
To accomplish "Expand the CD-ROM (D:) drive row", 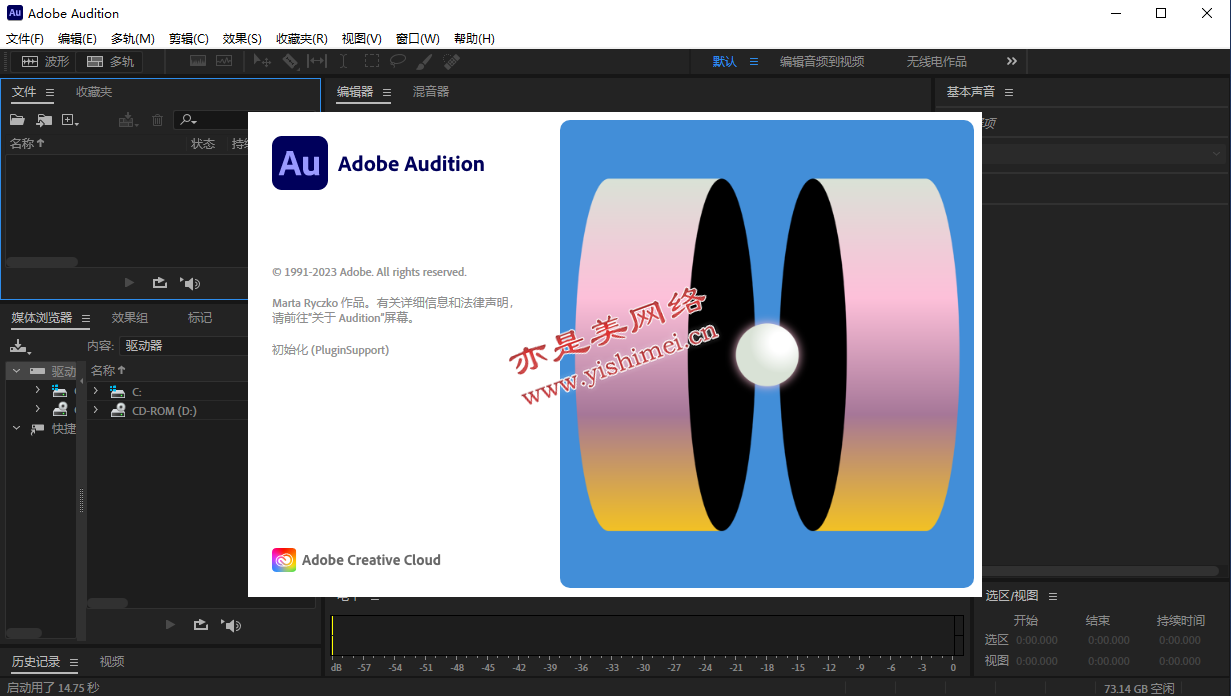I will (96, 410).
